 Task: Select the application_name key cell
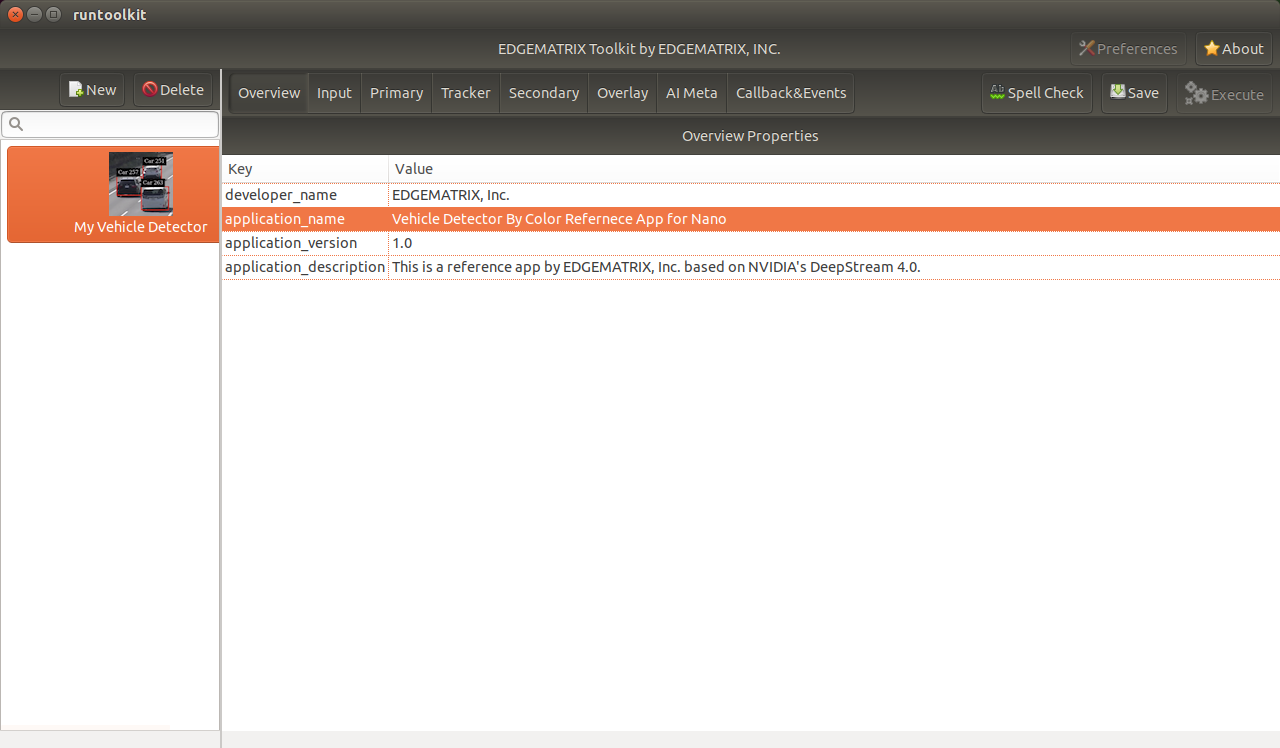point(305,219)
